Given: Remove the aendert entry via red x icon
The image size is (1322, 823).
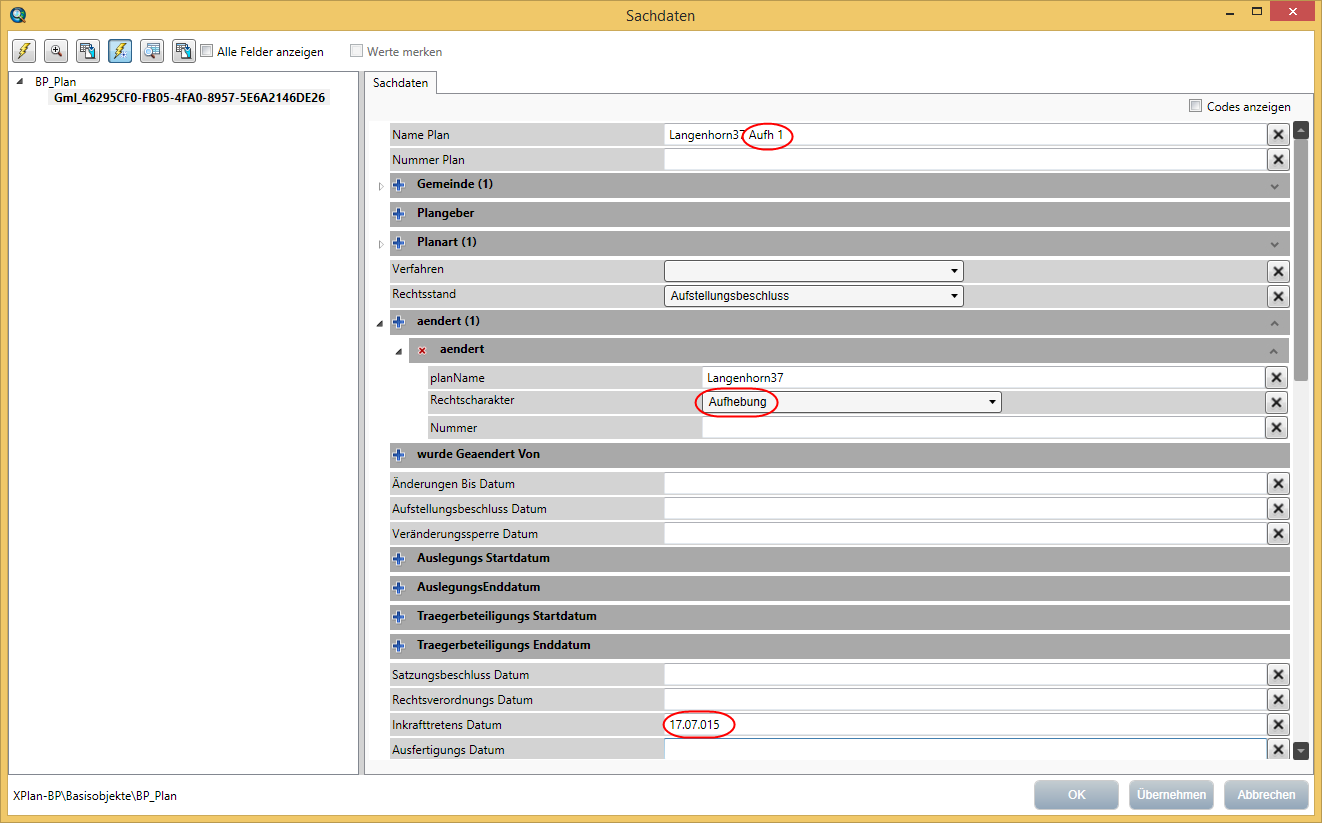Looking at the screenshot, I should click(422, 350).
